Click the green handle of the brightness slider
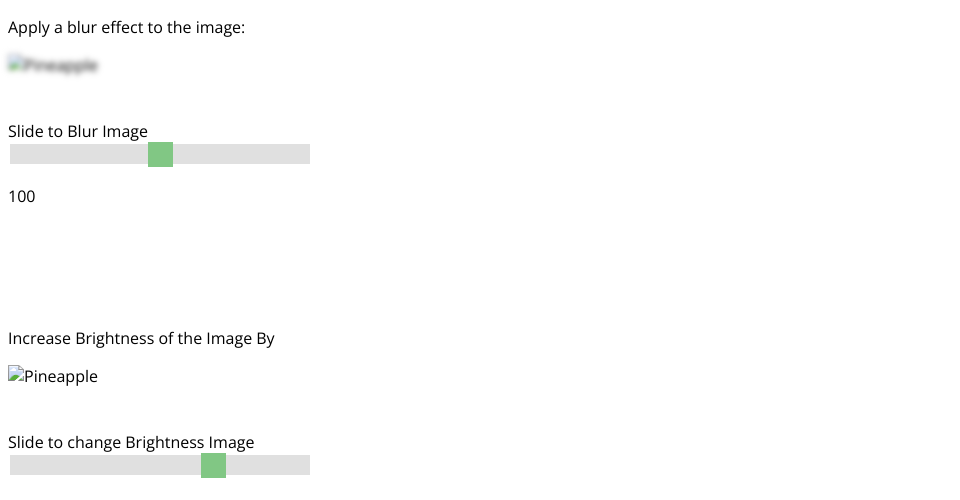 click(213, 465)
